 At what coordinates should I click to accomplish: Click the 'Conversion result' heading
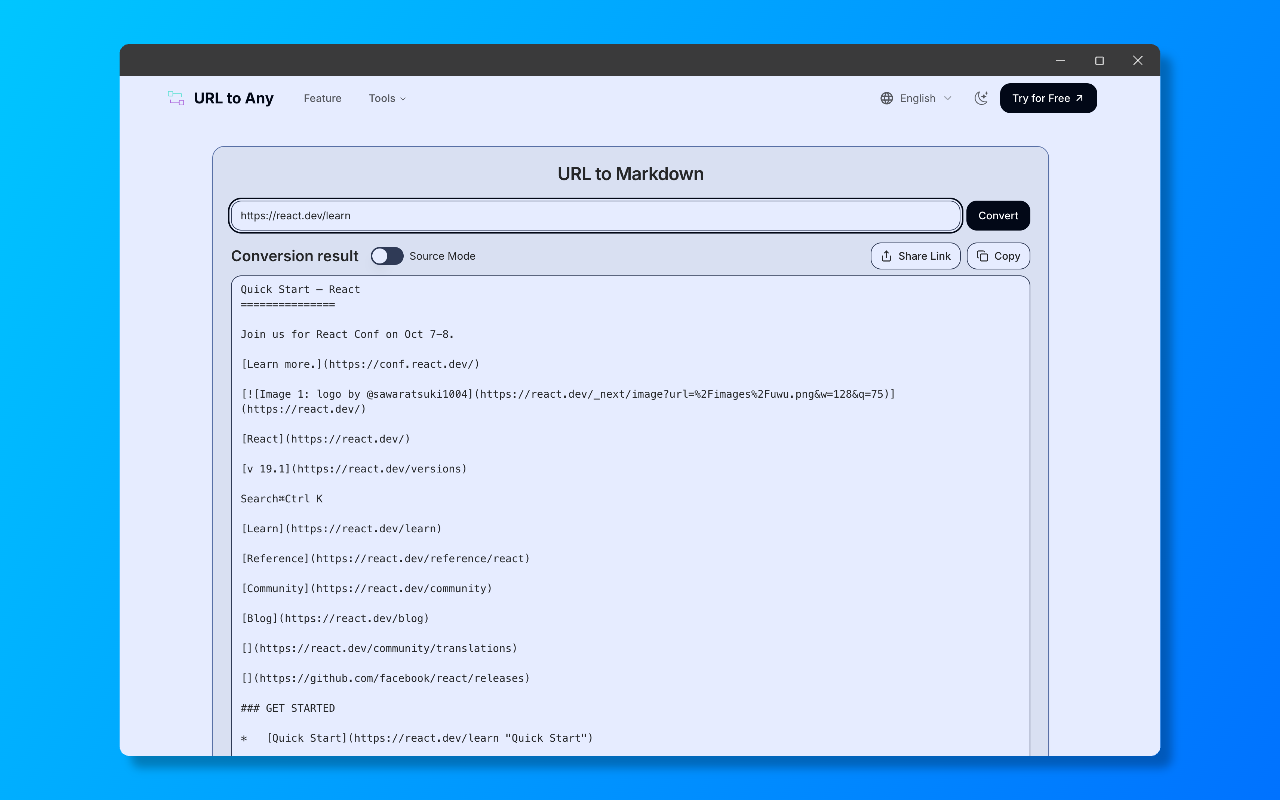point(295,256)
